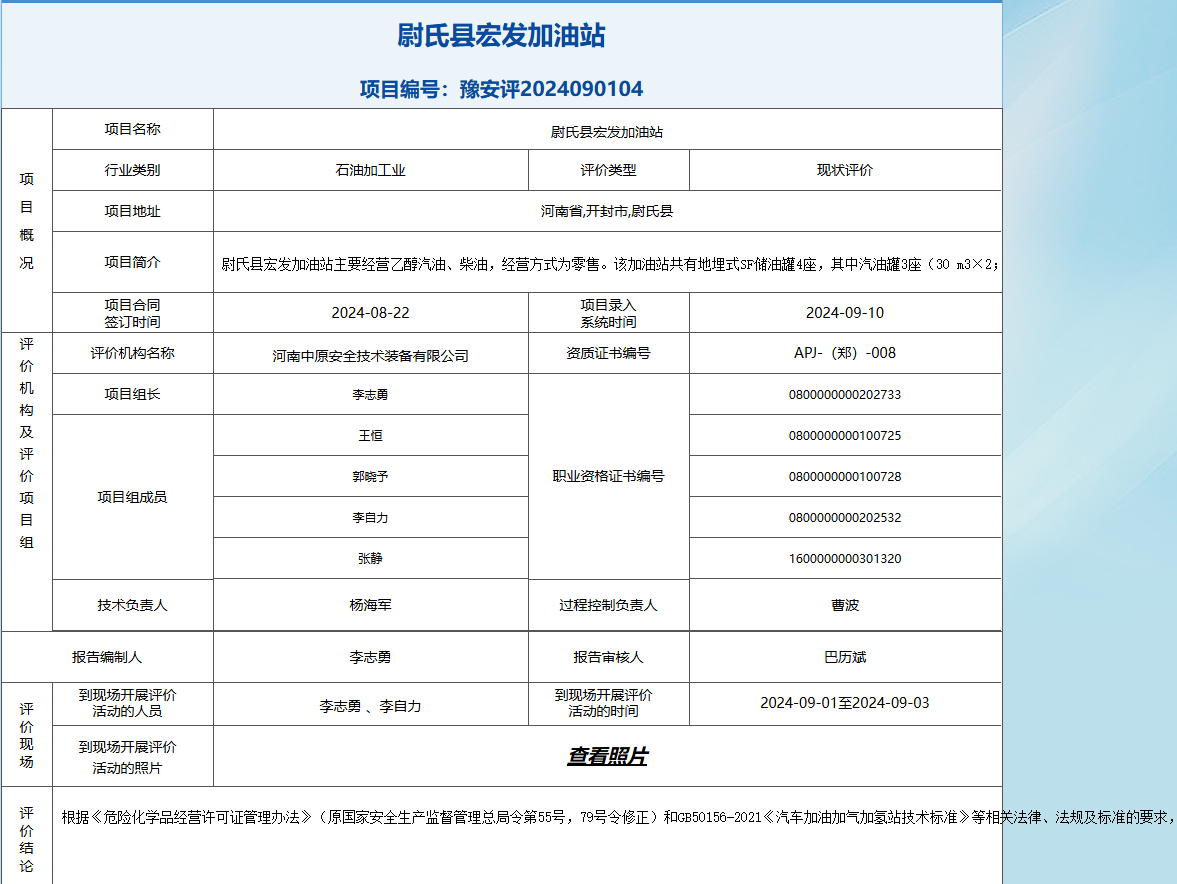This screenshot has width=1177, height=884.
Task: Click the 过程控制负责人 label
Action: (x=608, y=605)
